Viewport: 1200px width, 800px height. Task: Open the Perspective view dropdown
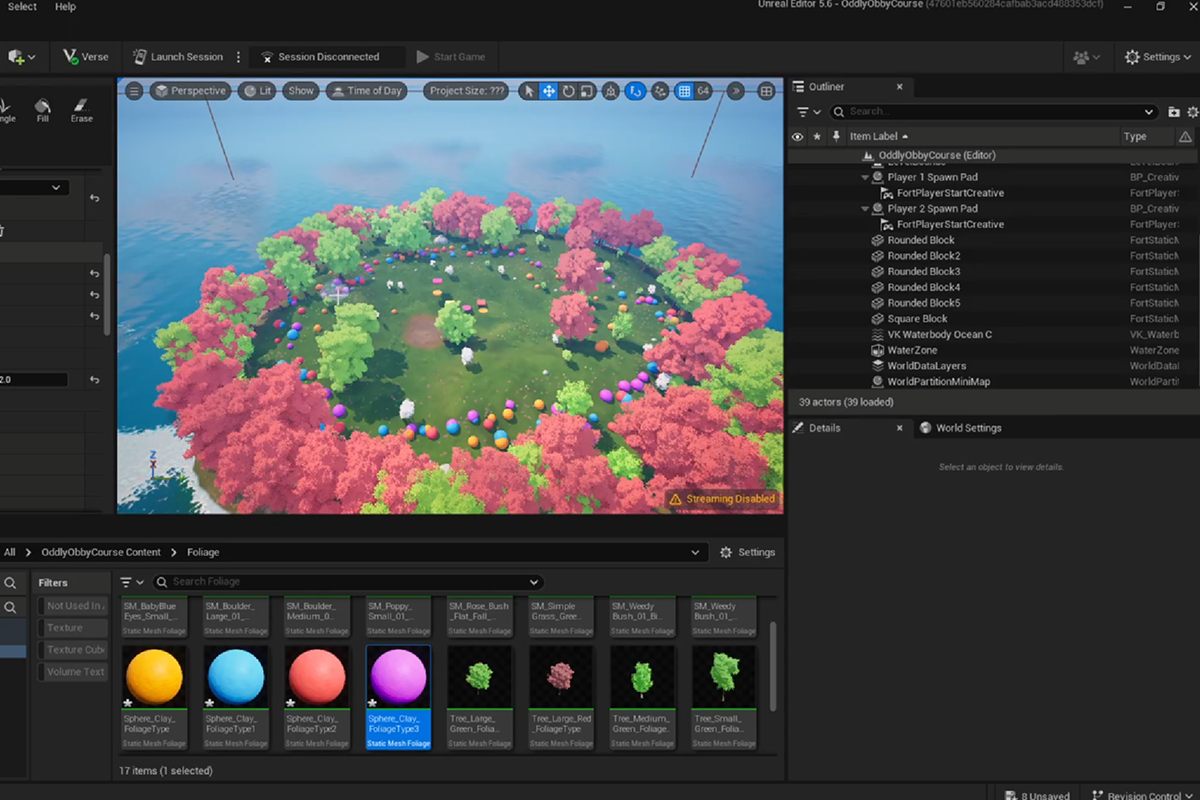click(x=190, y=90)
